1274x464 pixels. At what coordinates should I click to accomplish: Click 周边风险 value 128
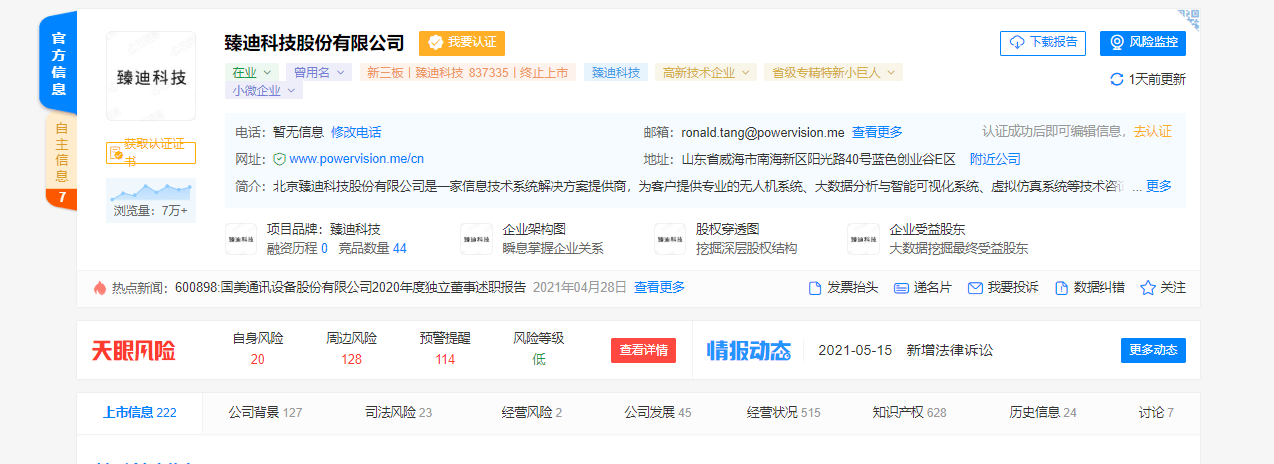(x=351, y=359)
